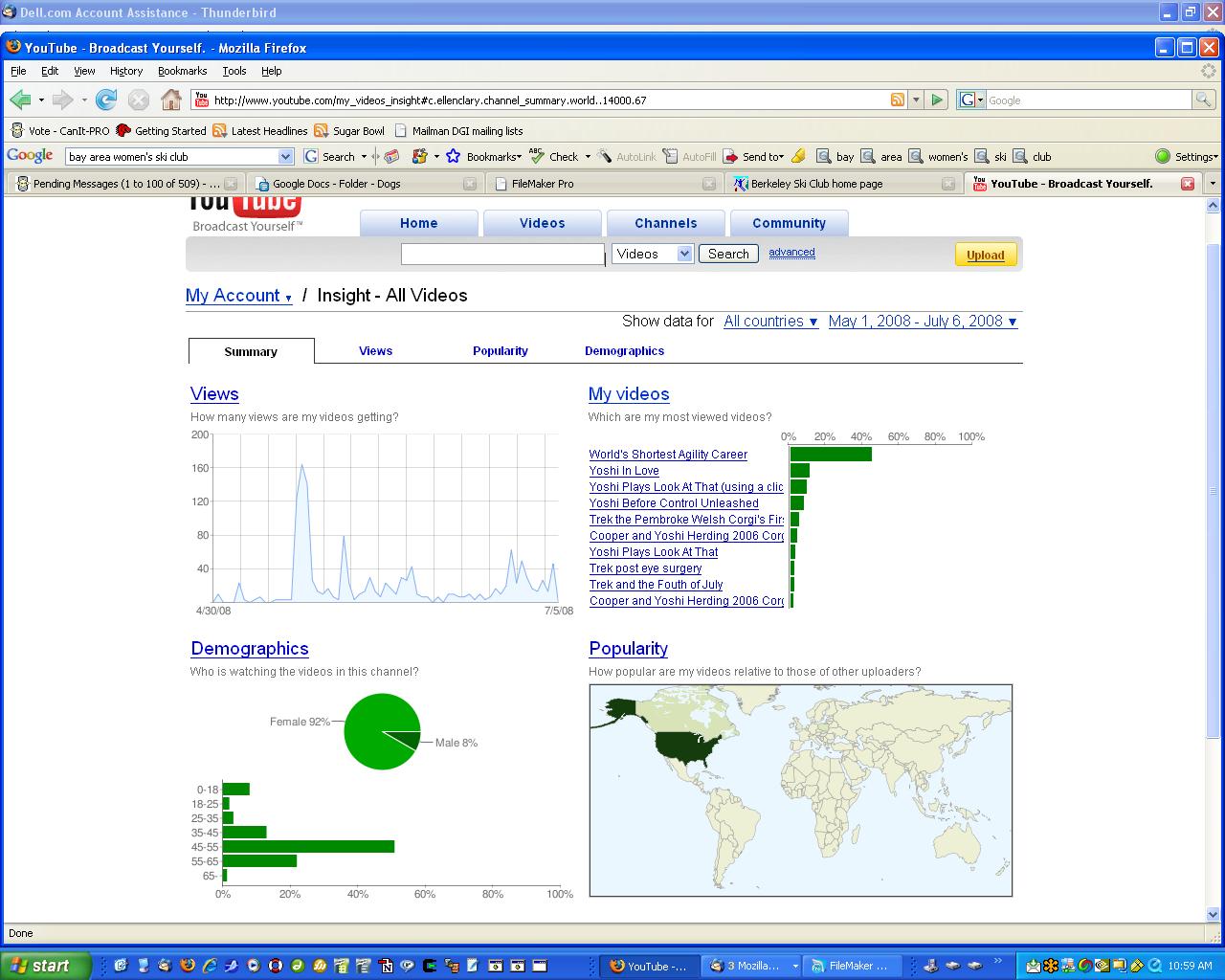This screenshot has width=1225, height=980.
Task: Open the Videos search type dropdown
Action: pos(653,254)
